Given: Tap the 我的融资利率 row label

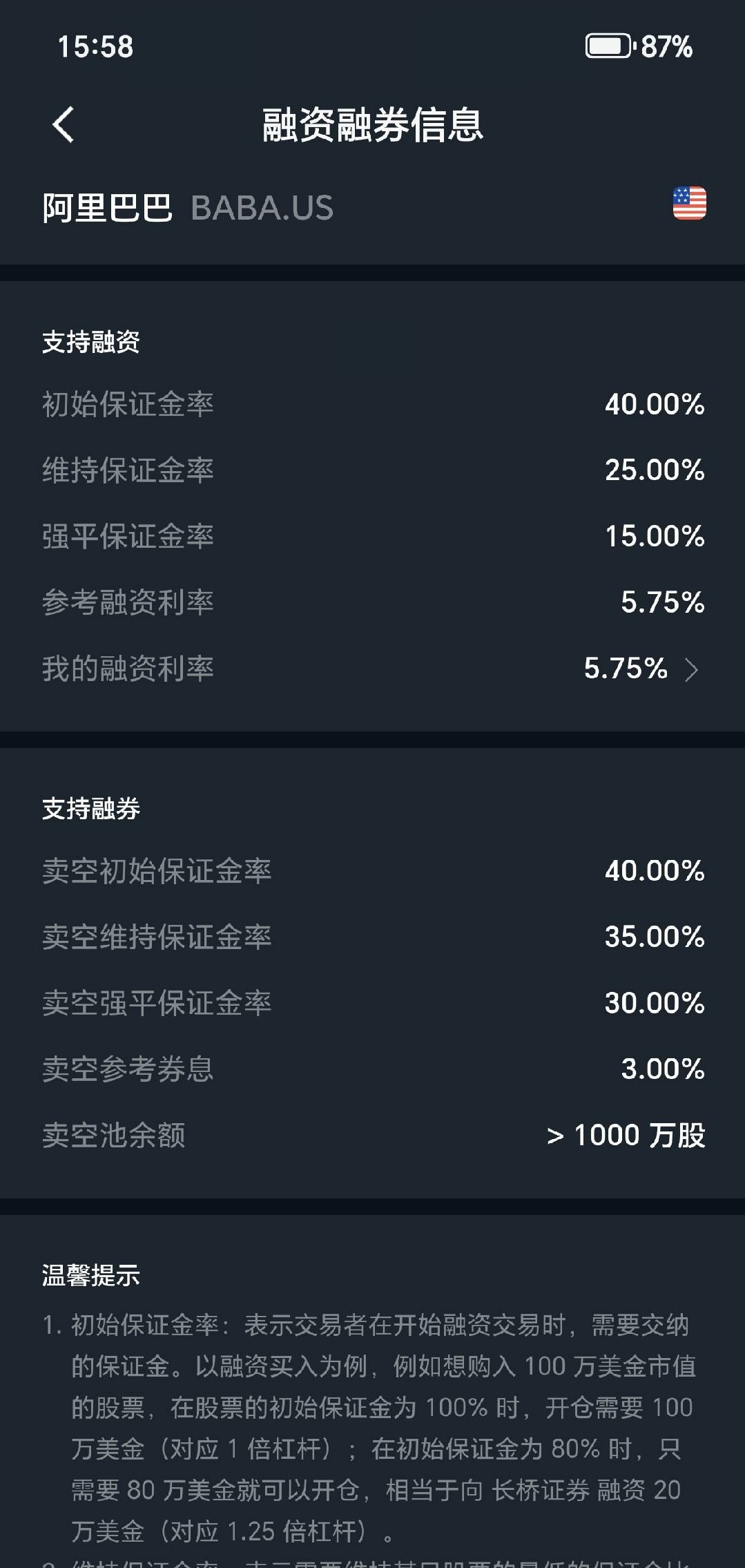Looking at the screenshot, I should (x=128, y=669).
